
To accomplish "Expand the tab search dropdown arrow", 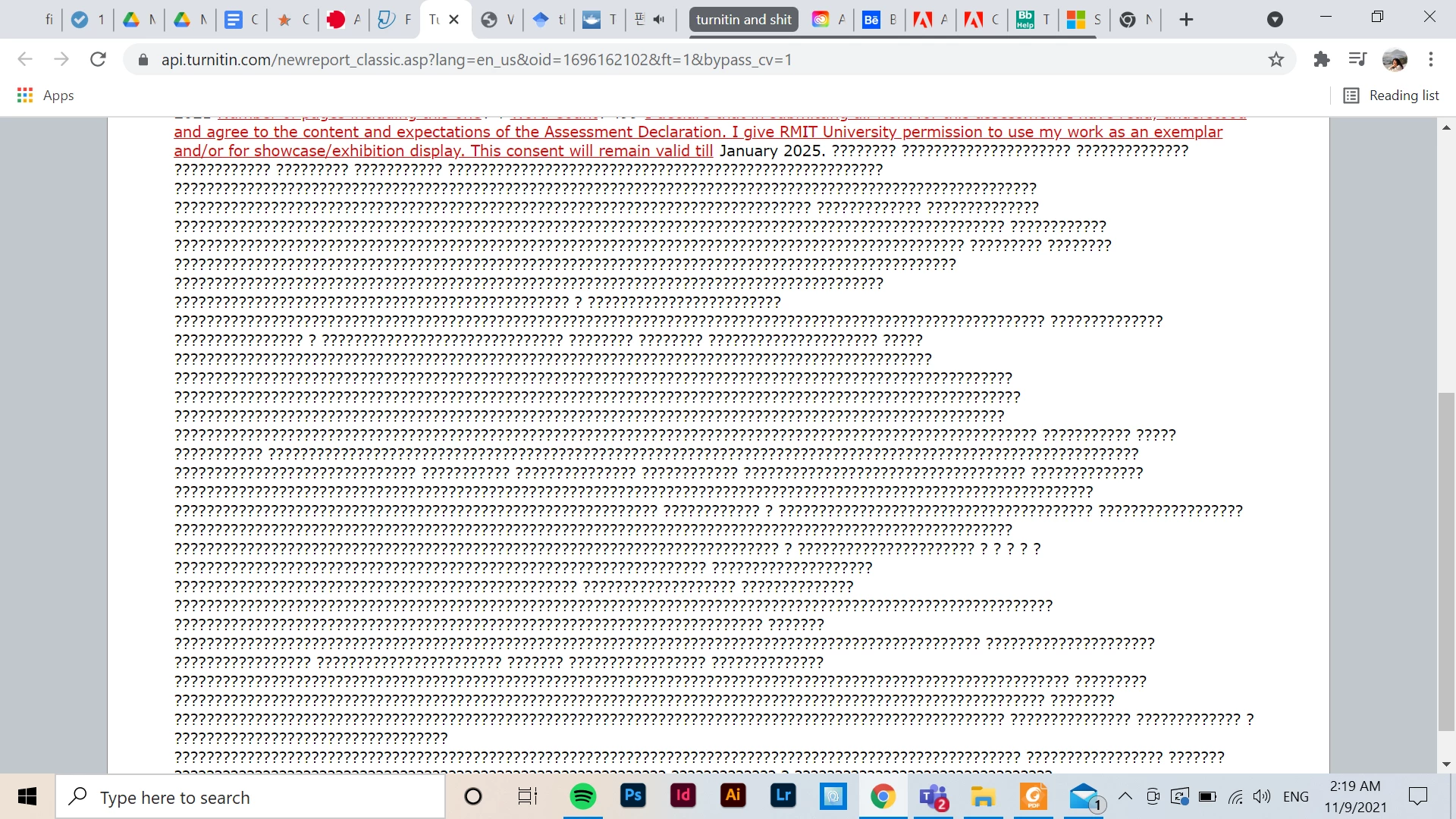I will pyautogui.click(x=1276, y=20).
